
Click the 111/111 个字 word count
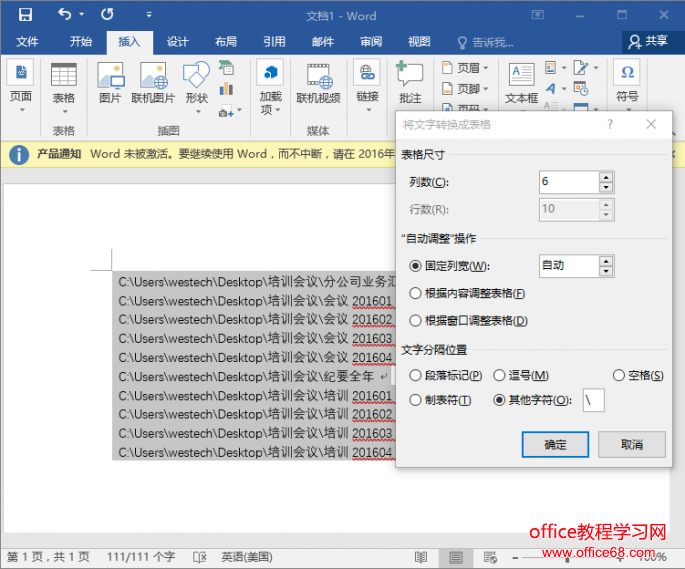coord(141,557)
